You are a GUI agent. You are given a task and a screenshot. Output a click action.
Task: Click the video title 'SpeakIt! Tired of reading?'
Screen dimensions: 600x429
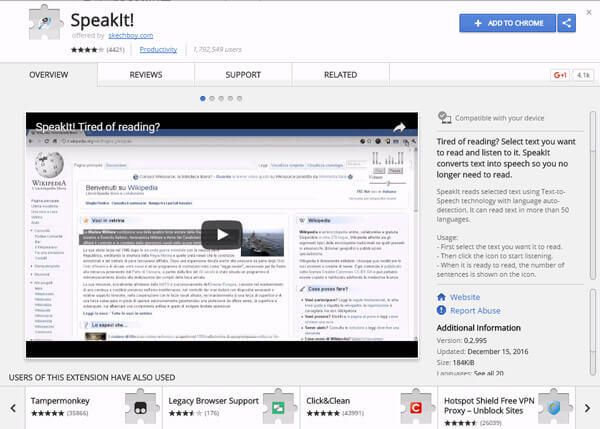pos(98,127)
